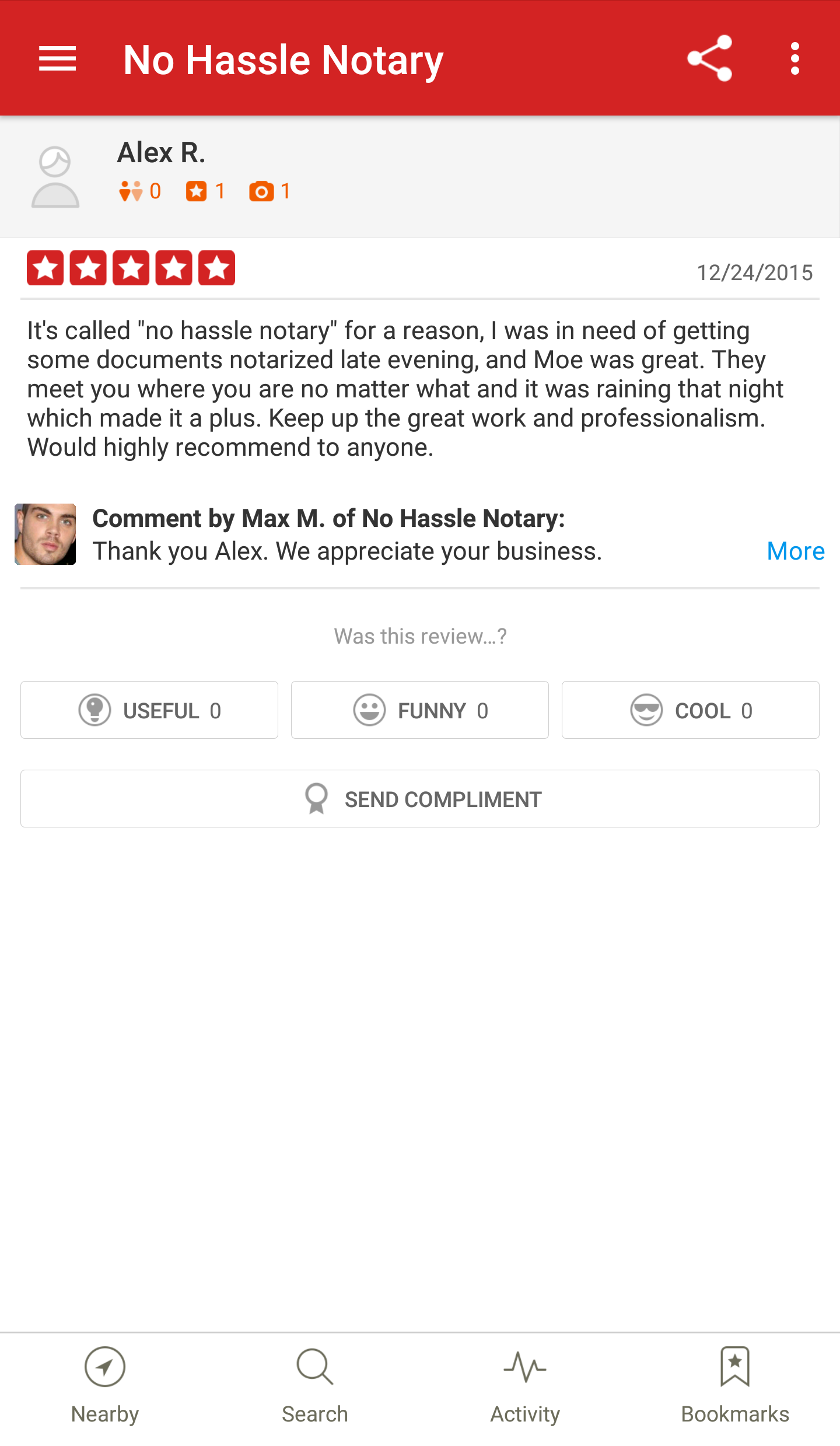Image resolution: width=840 pixels, height=1446 pixels.
Task: Click the five-star rating display
Action: coord(131,268)
